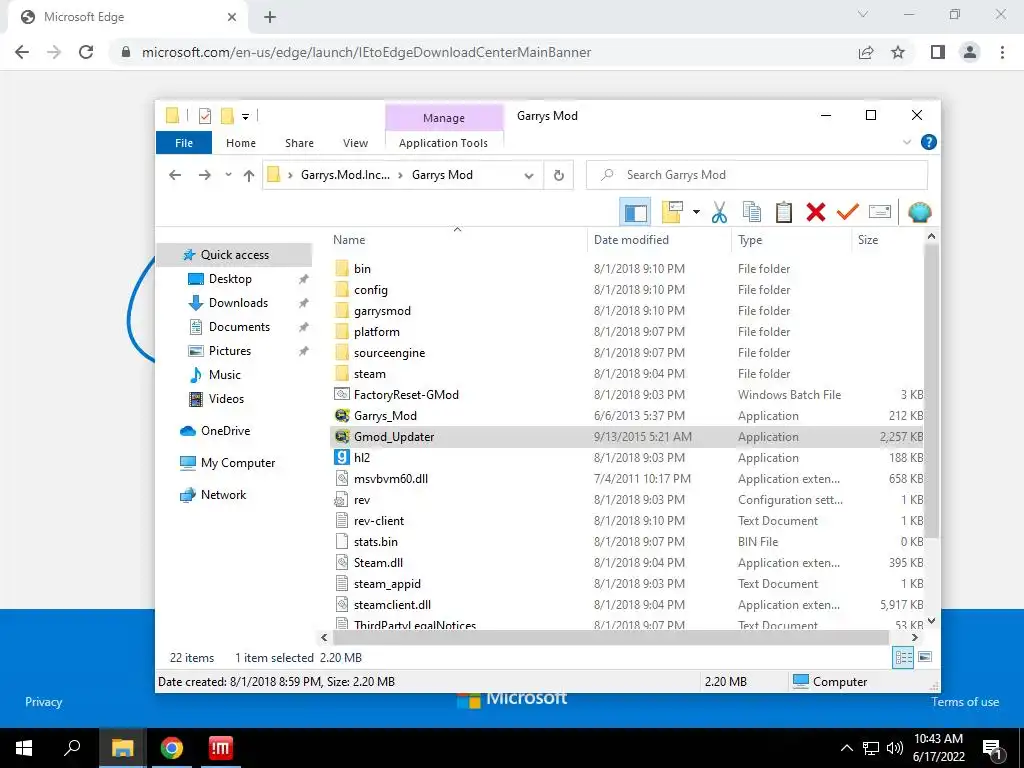
Task: Open Quick Access Toolbar customize dropdown
Action: point(246,116)
